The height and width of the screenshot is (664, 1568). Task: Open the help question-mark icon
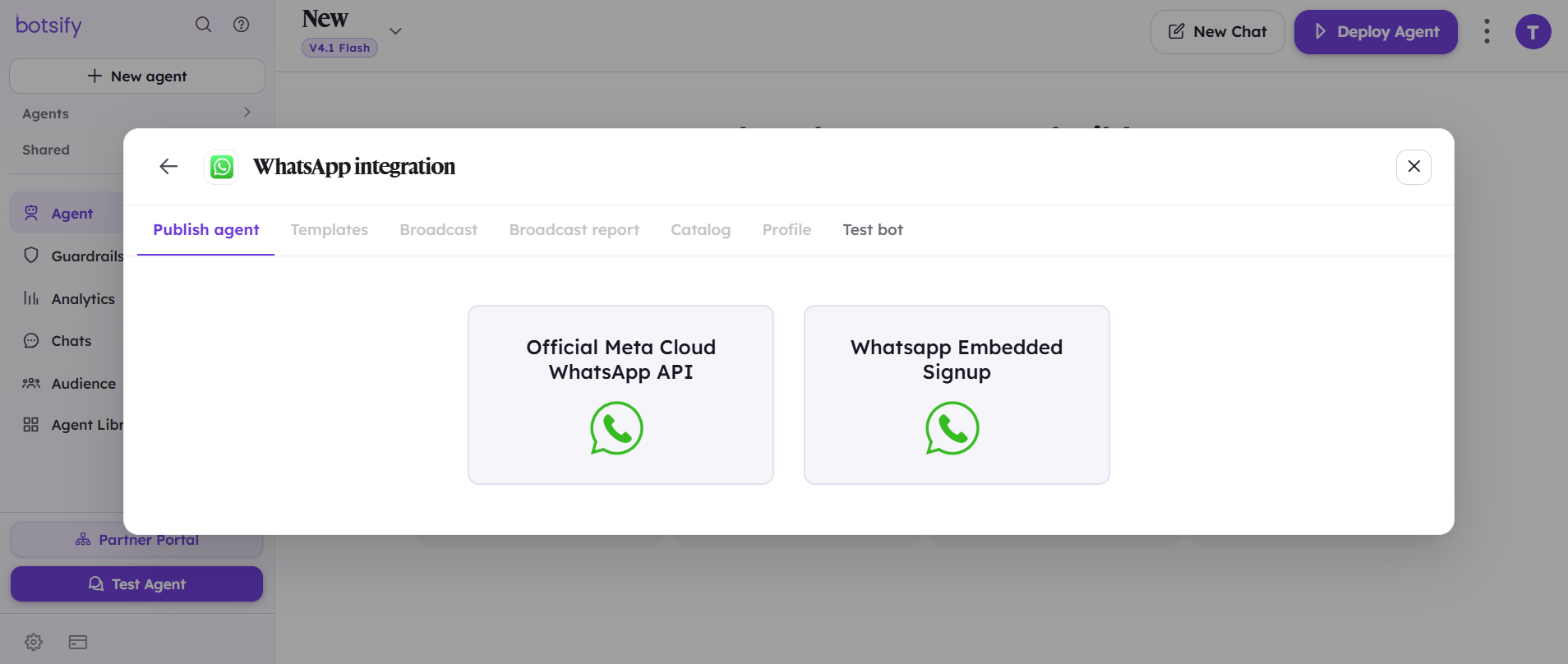241,25
